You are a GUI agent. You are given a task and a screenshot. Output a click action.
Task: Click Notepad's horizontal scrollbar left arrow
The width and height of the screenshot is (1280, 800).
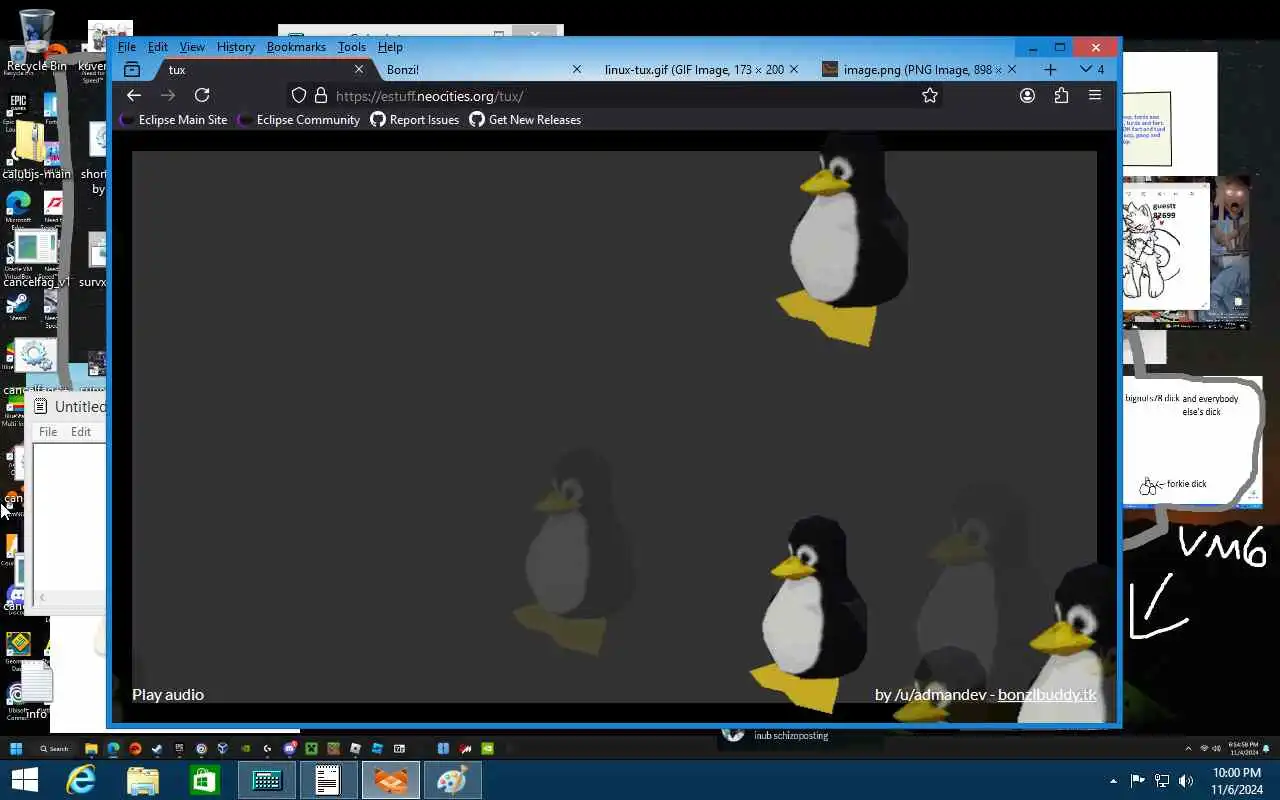click(41, 598)
